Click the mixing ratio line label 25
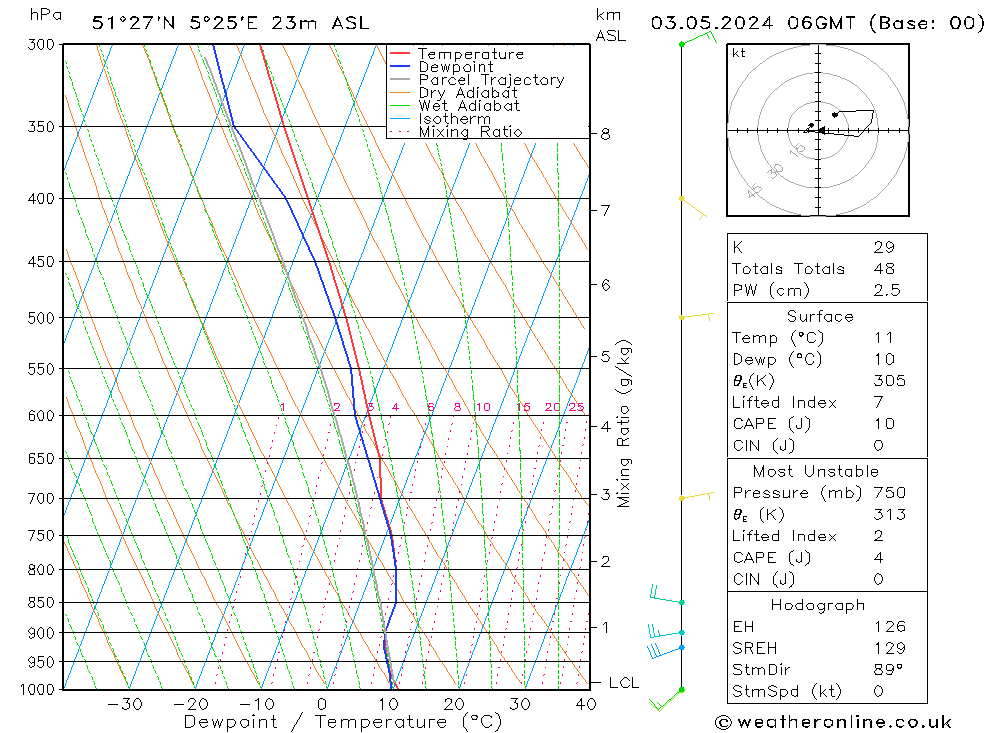Viewport: 1000px width, 733px height. 576,407
